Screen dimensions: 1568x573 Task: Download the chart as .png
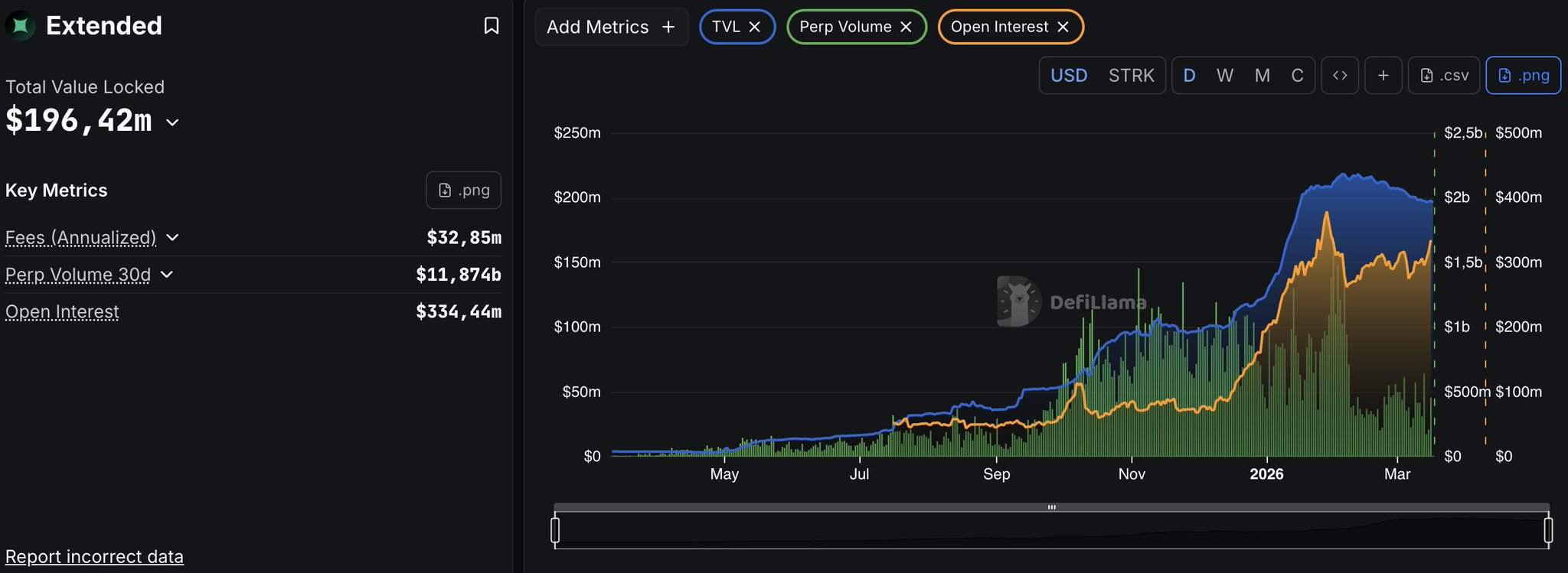pos(1523,75)
